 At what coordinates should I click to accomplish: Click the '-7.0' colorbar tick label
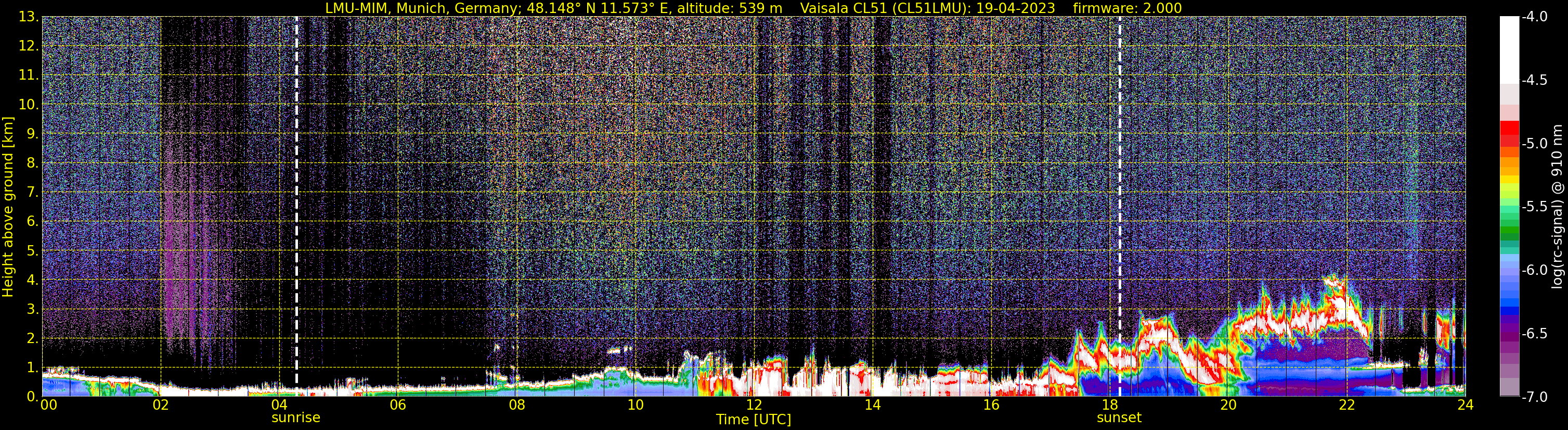[x=1535, y=397]
